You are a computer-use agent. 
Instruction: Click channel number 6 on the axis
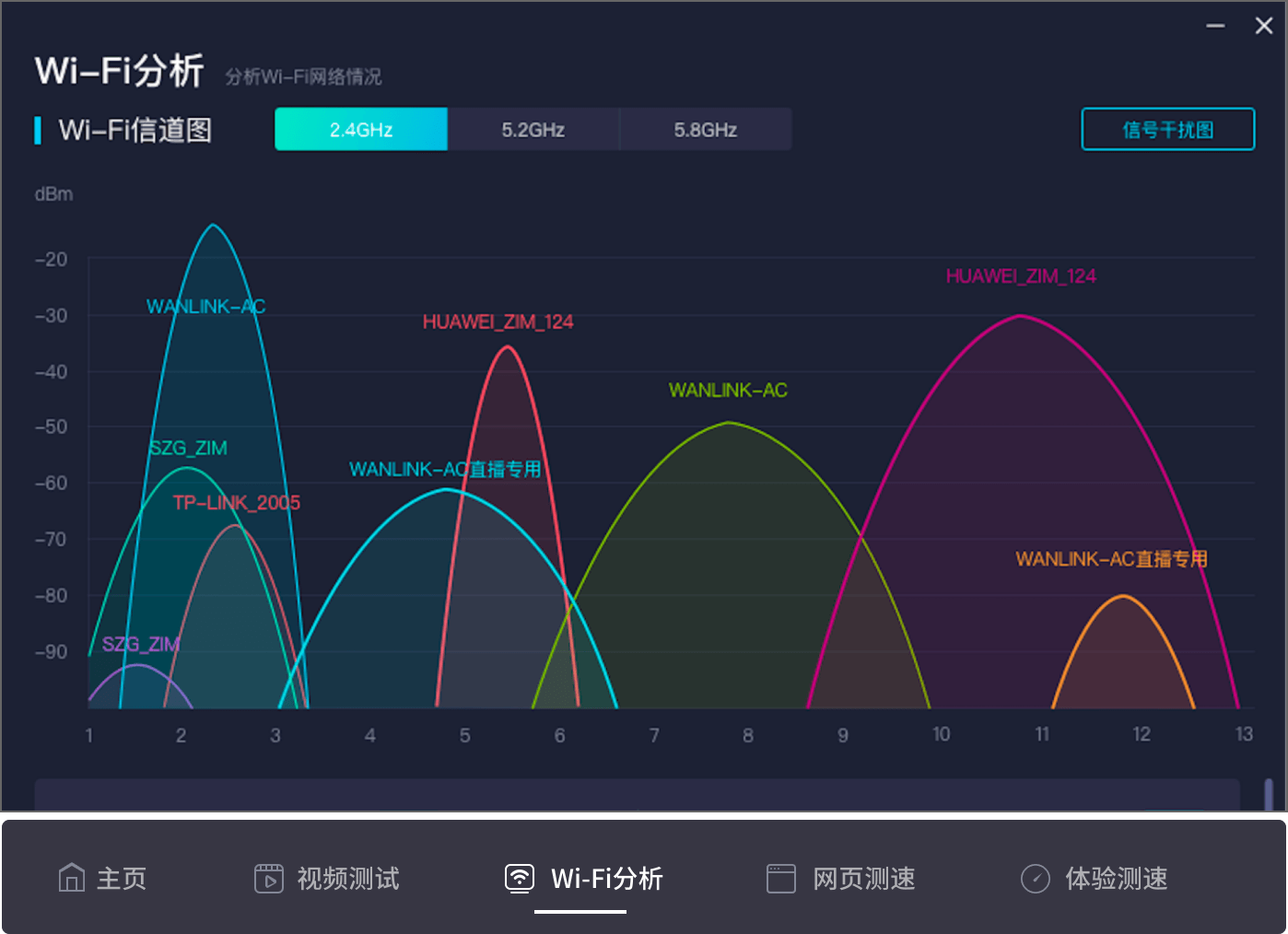559,735
